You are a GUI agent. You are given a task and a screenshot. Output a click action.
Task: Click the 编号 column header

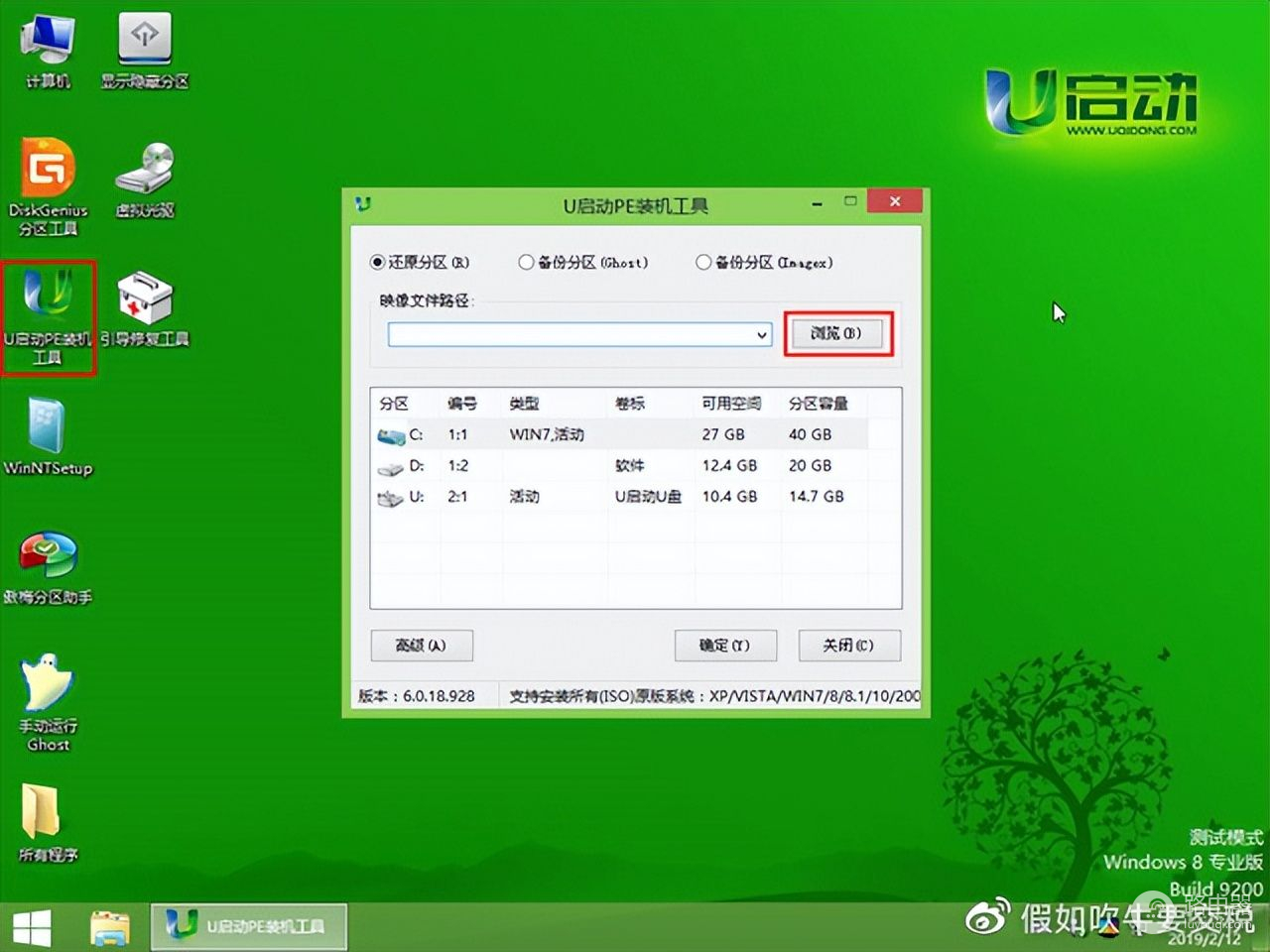point(461,404)
